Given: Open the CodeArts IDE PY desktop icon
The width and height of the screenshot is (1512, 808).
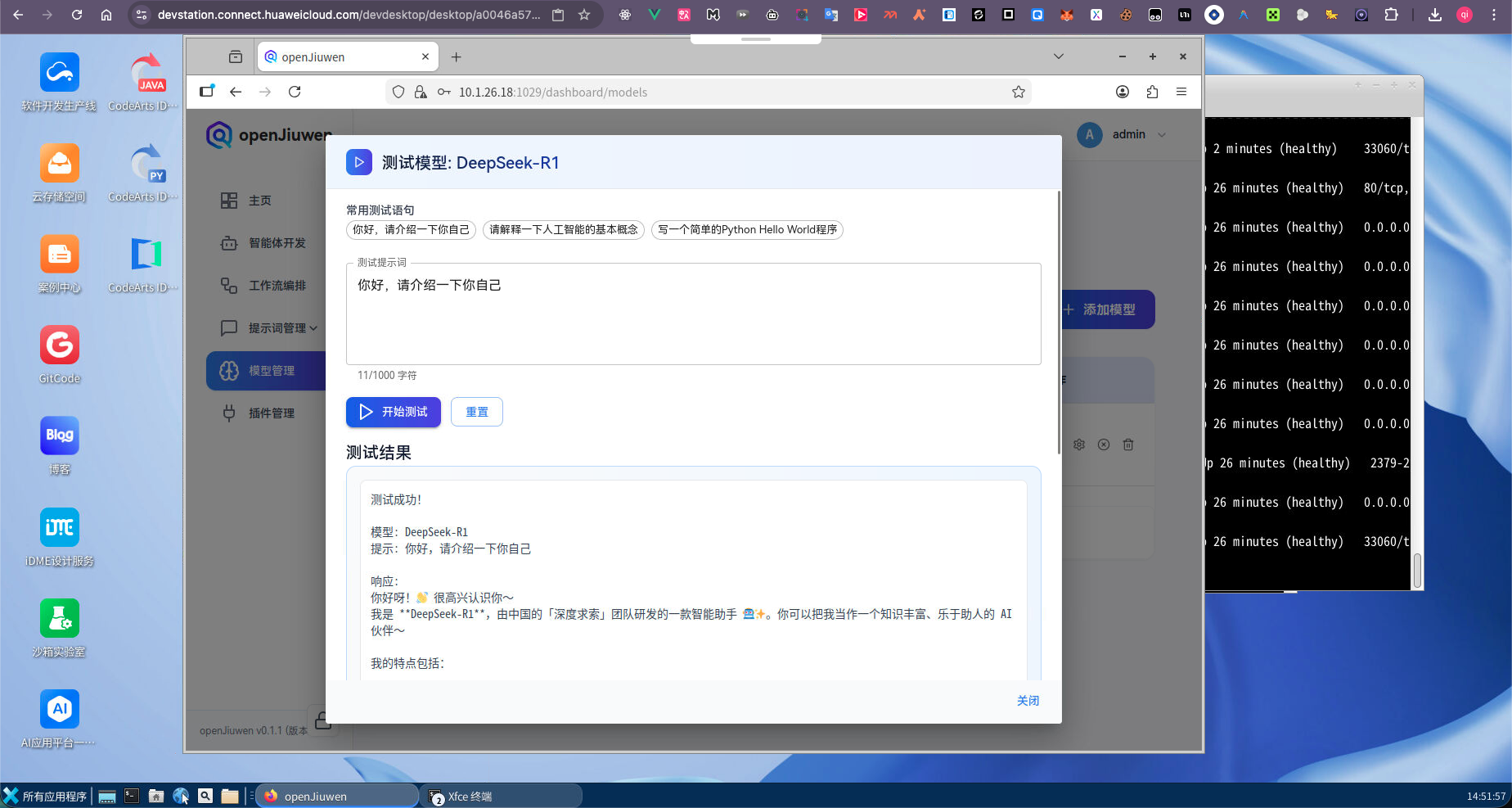Looking at the screenshot, I should (144, 173).
